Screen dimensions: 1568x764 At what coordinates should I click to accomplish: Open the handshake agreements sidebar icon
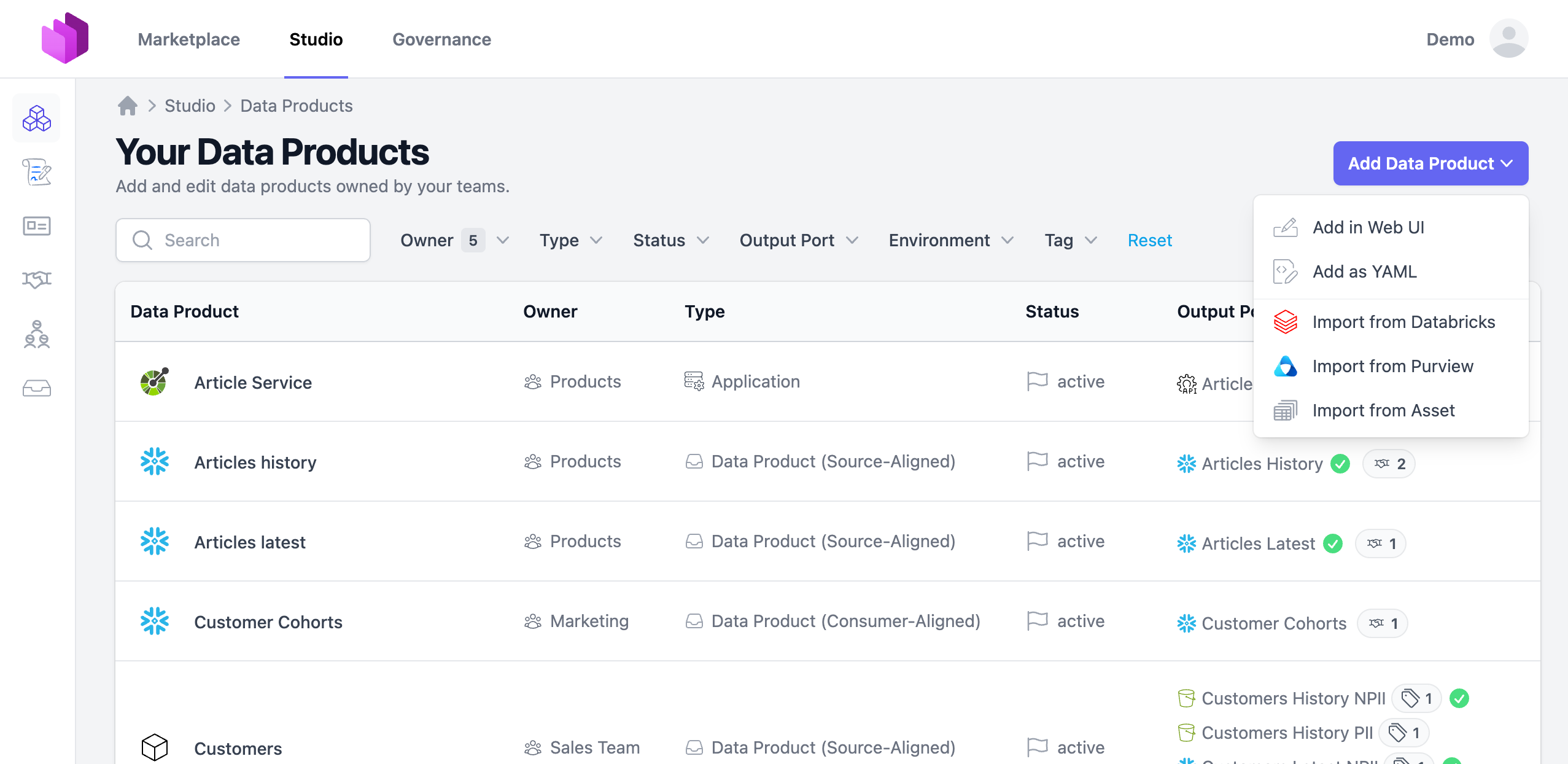[x=36, y=279]
